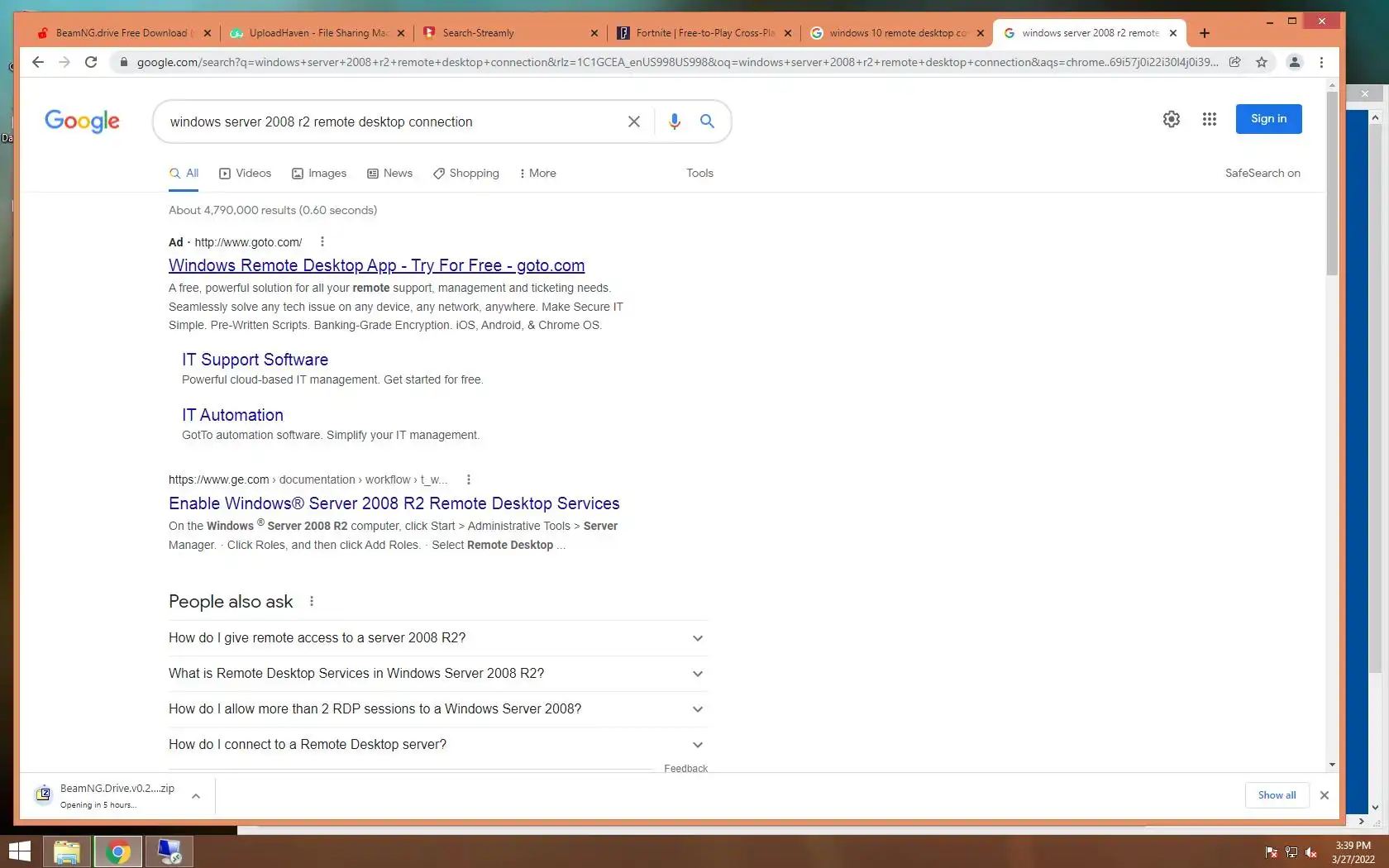Go forward using the browser forward arrow
Viewport: 1389px width, 868px height.
click(x=64, y=62)
